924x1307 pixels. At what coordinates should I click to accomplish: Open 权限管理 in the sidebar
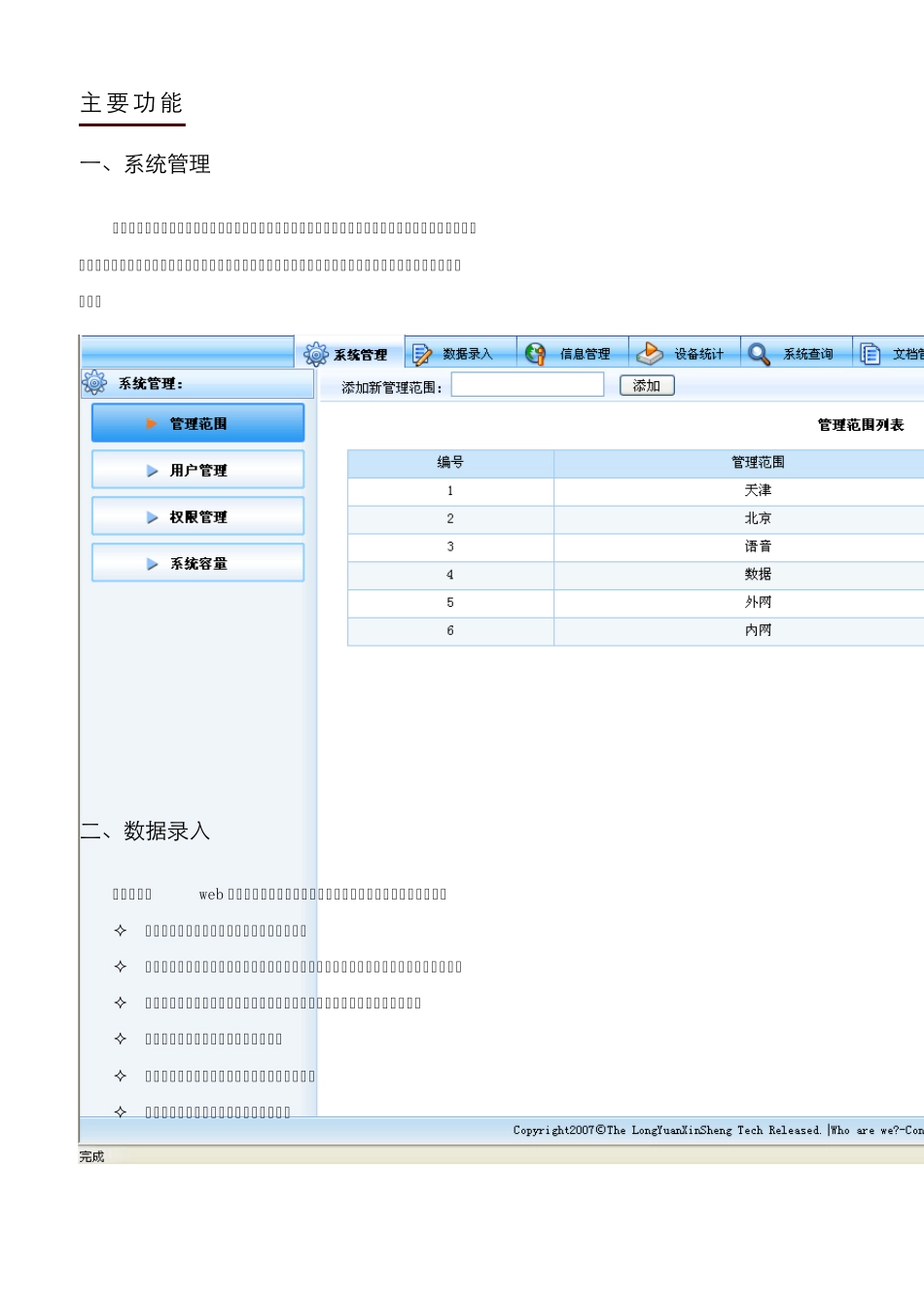[x=197, y=516]
